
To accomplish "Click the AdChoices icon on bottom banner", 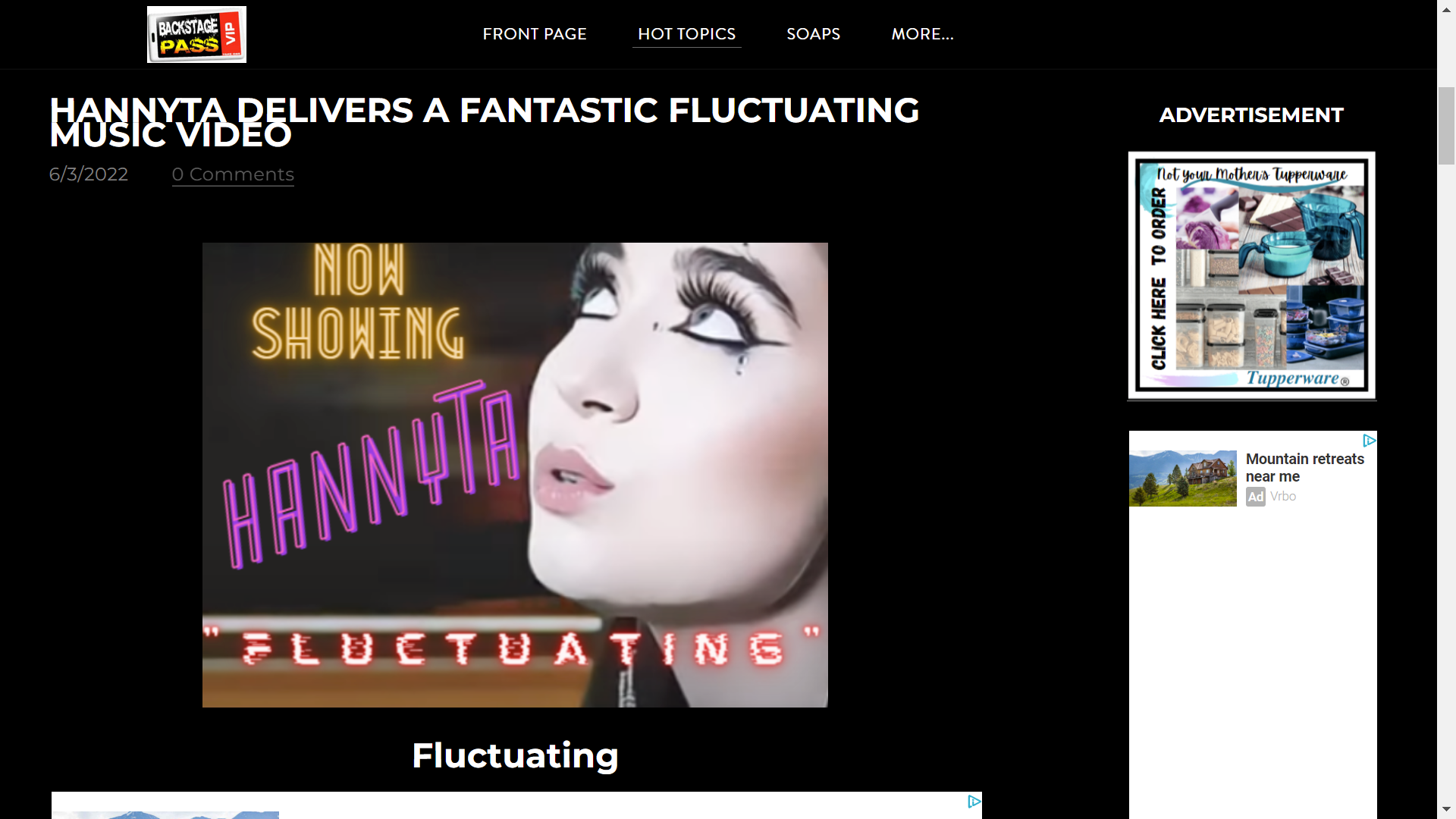I will 974,801.
